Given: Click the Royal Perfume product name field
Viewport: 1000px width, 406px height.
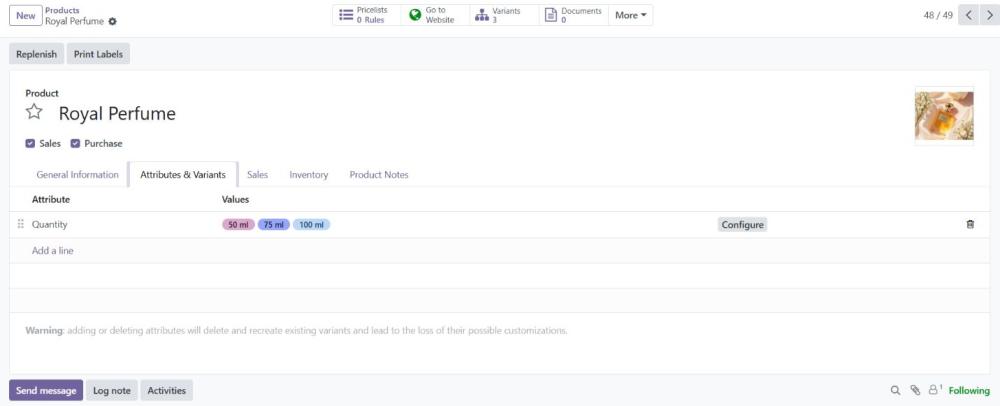Looking at the screenshot, I should (117, 113).
